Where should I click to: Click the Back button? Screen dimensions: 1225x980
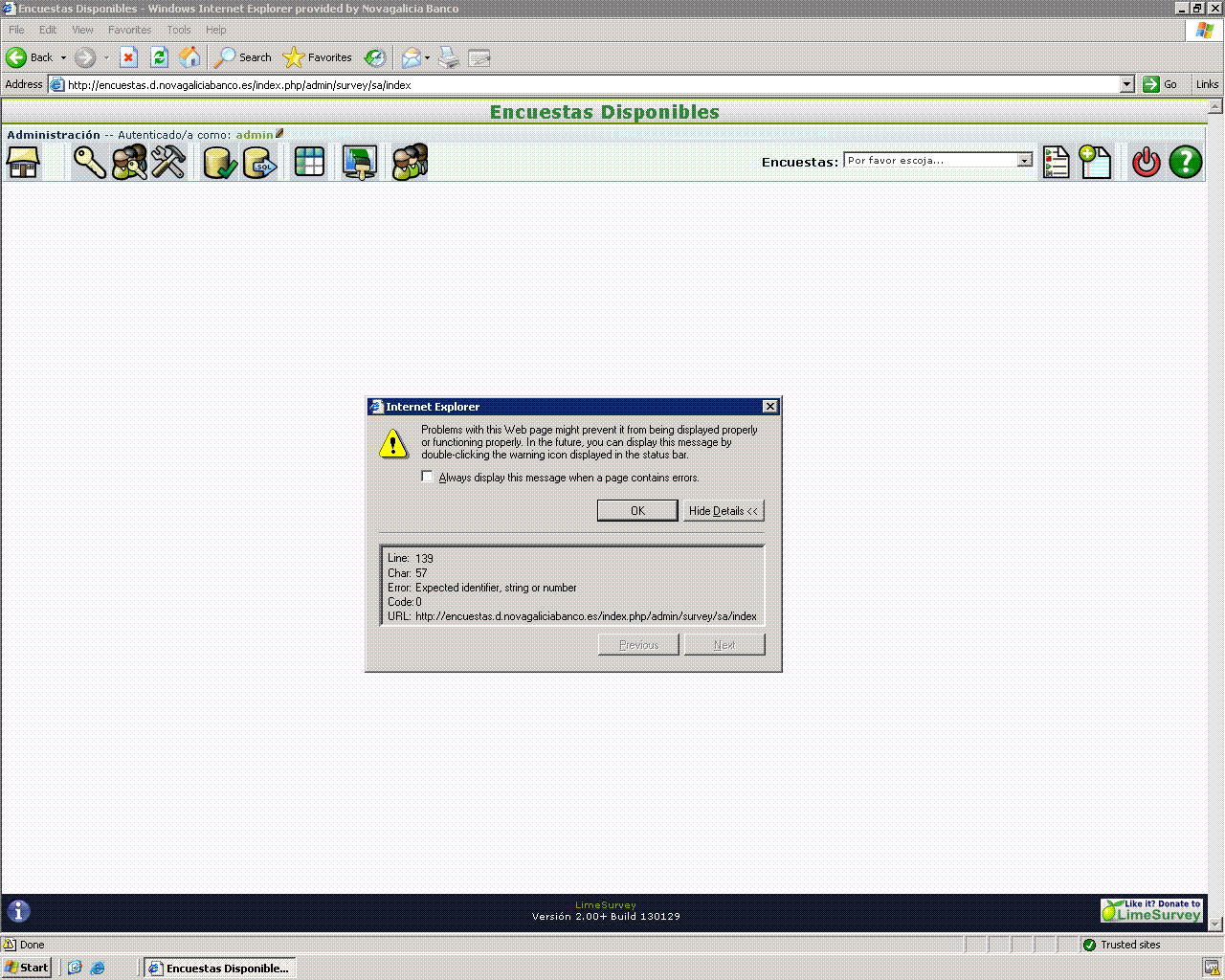30,57
